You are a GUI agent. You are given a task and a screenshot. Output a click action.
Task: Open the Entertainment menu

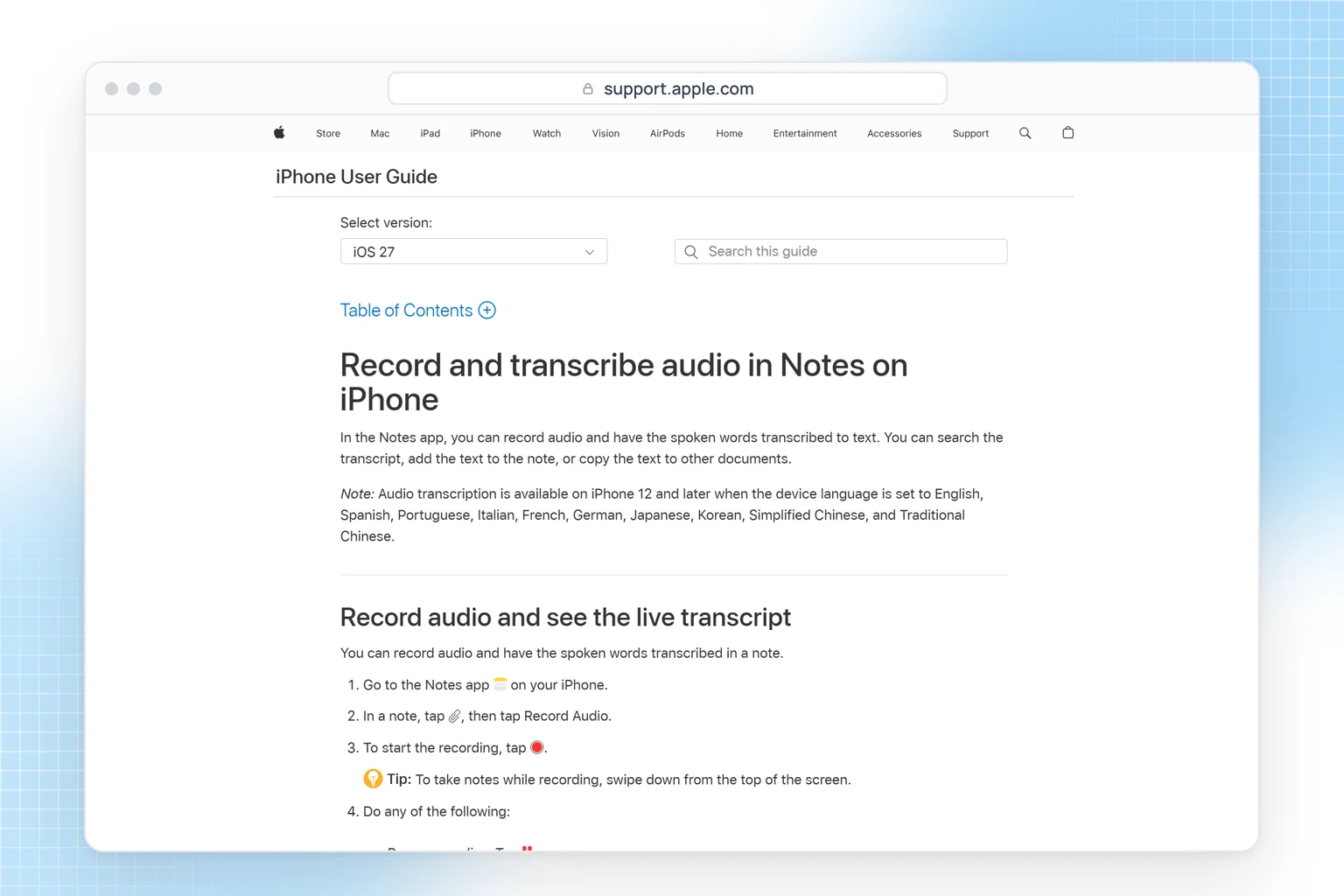(x=805, y=133)
